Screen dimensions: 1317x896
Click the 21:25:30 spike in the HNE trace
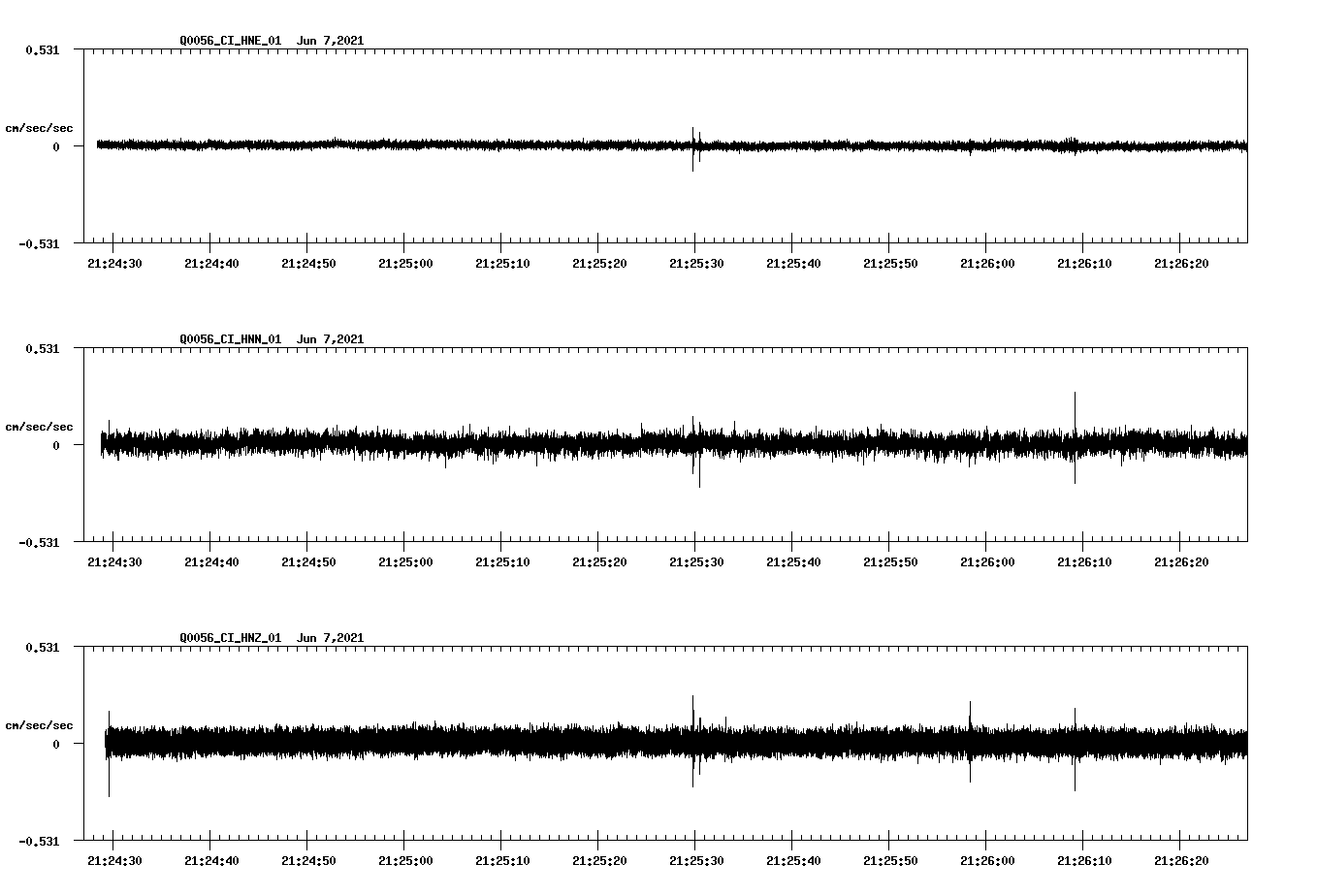click(693, 145)
